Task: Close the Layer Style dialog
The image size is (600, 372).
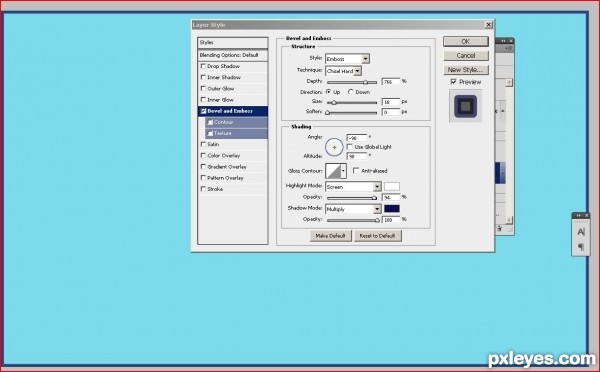Action: [489, 25]
